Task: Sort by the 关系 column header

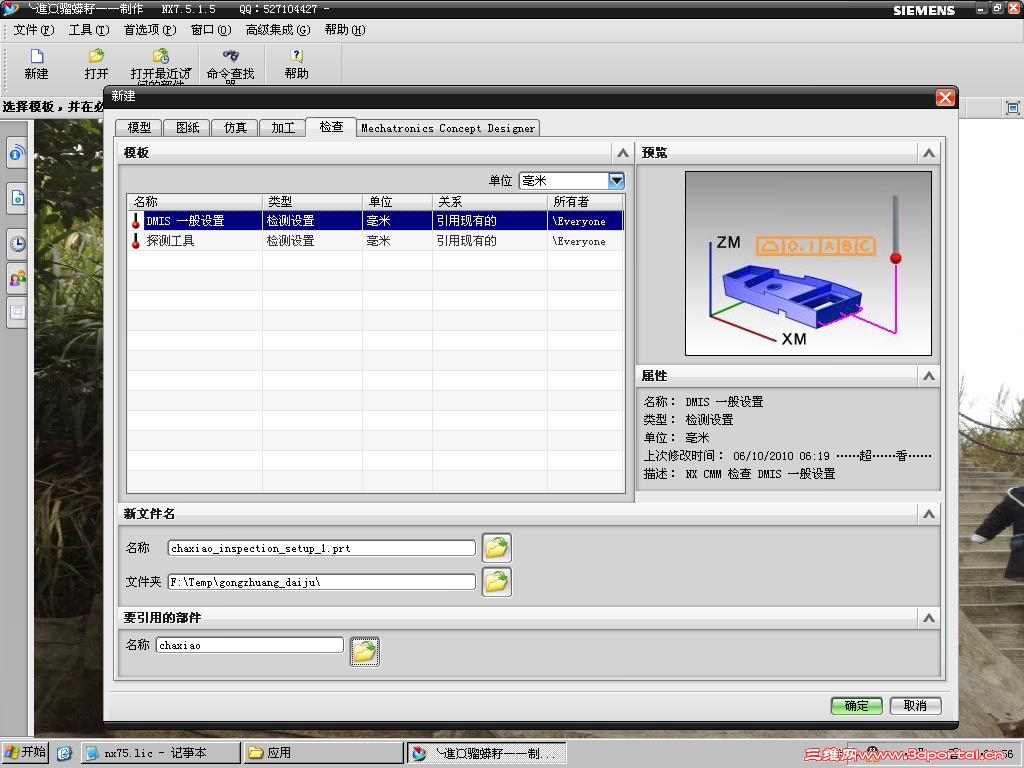Action: [490, 202]
